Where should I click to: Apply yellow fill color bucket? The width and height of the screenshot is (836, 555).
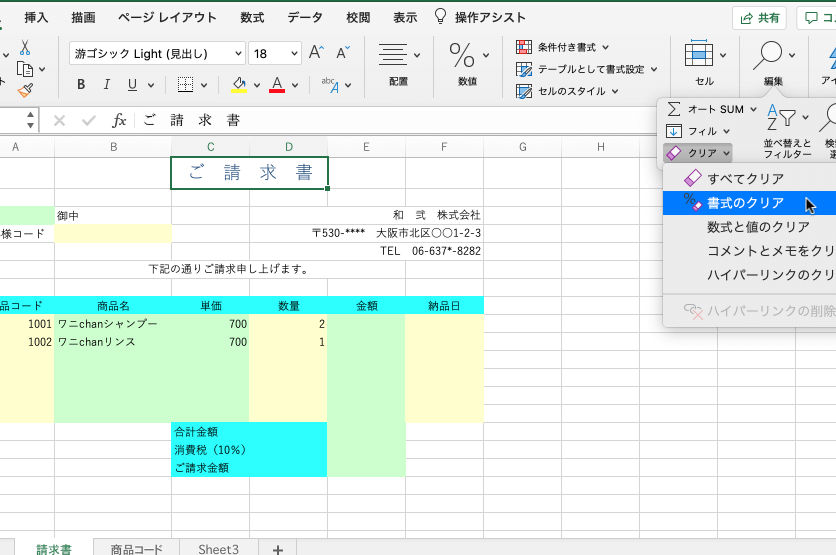(239, 84)
